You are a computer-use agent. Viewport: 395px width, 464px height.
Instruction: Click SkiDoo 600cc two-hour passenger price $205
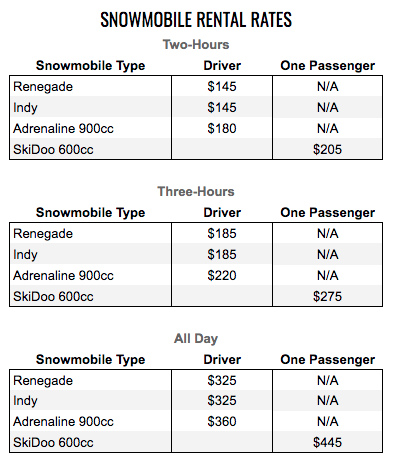pos(327,149)
